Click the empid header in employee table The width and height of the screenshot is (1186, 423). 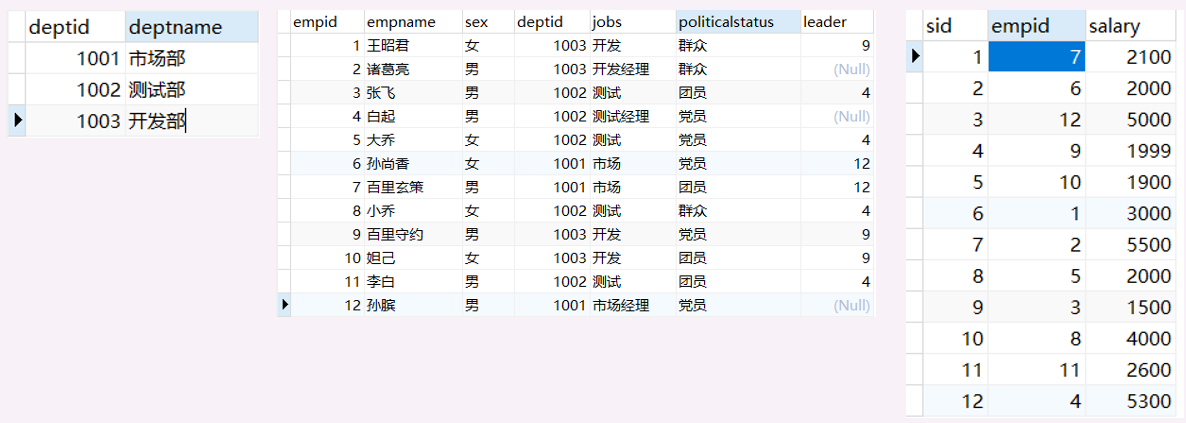click(x=328, y=22)
